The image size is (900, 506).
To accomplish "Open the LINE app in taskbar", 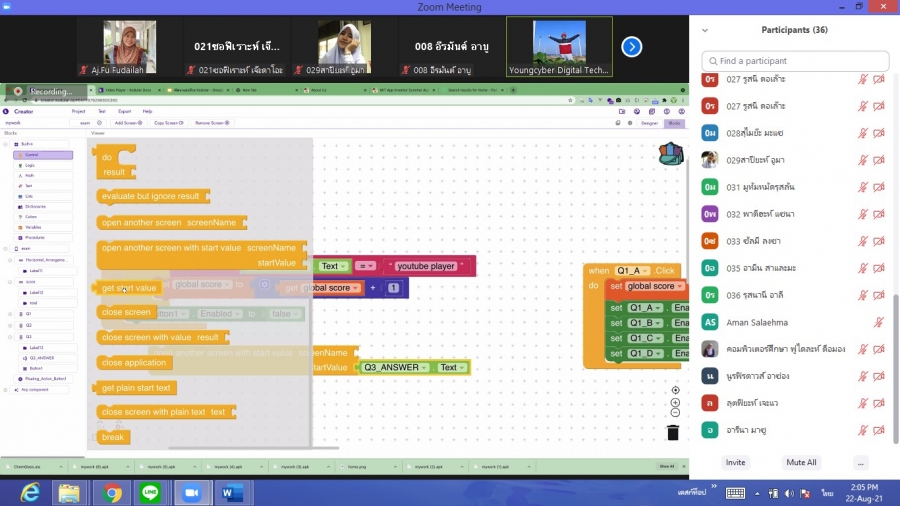I will coord(150,493).
